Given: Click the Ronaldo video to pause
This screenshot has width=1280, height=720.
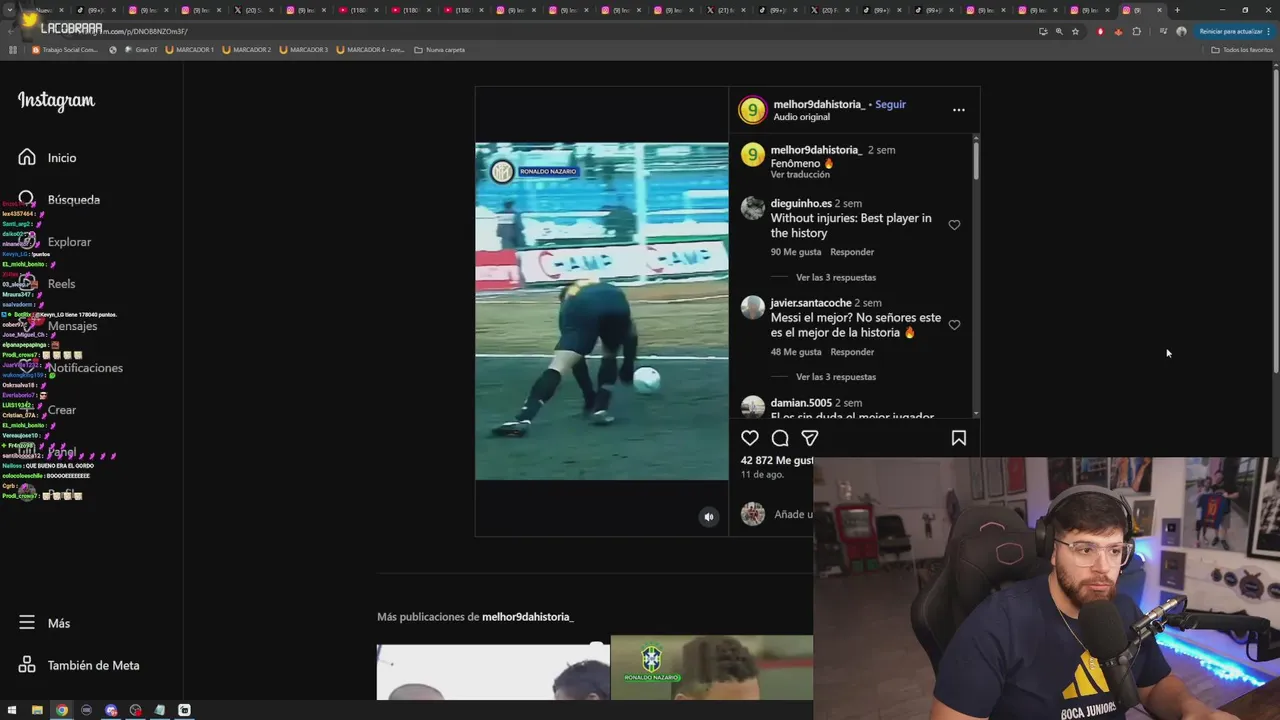Looking at the screenshot, I should pyautogui.click(x=602, y=311).
